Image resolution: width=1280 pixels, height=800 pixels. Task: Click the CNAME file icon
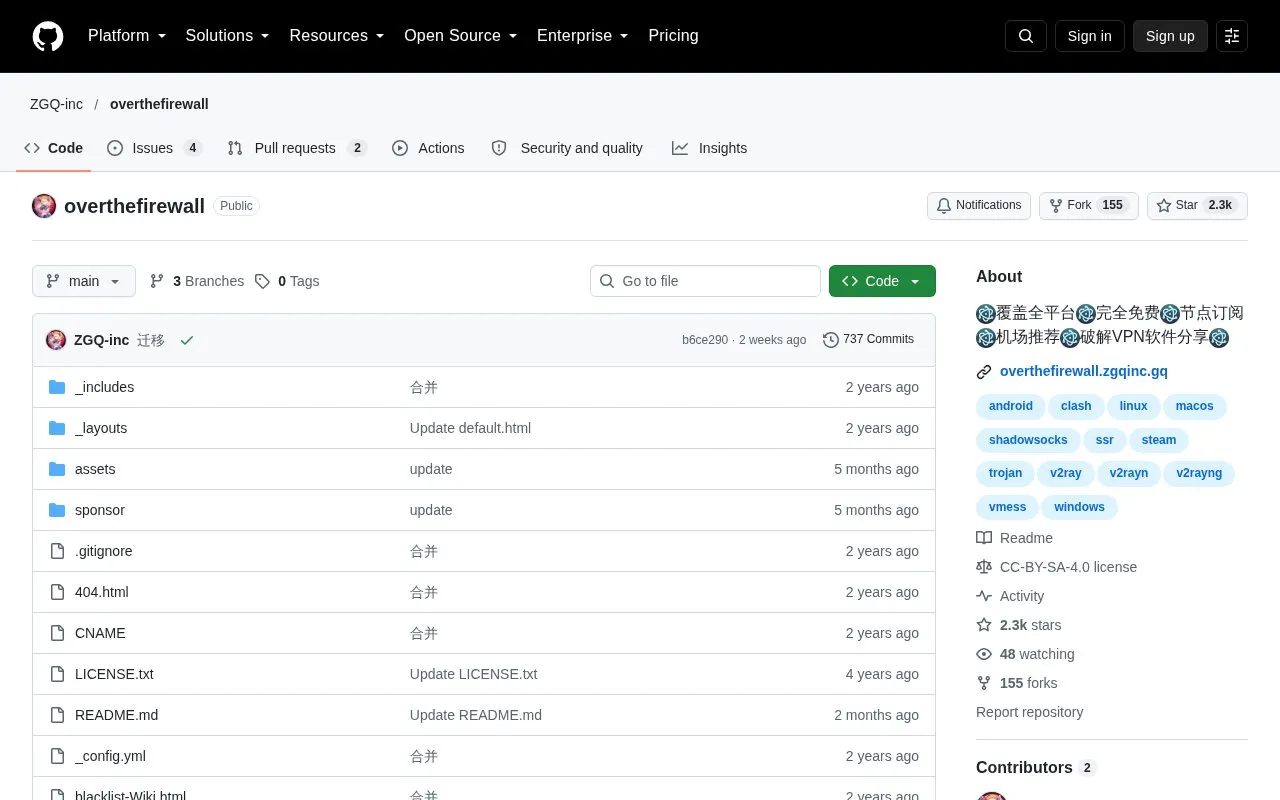[57, 633]
